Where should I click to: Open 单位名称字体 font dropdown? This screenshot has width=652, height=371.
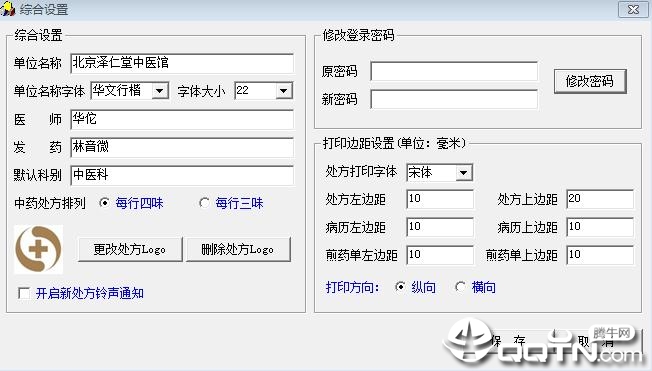tap(160, 91)
